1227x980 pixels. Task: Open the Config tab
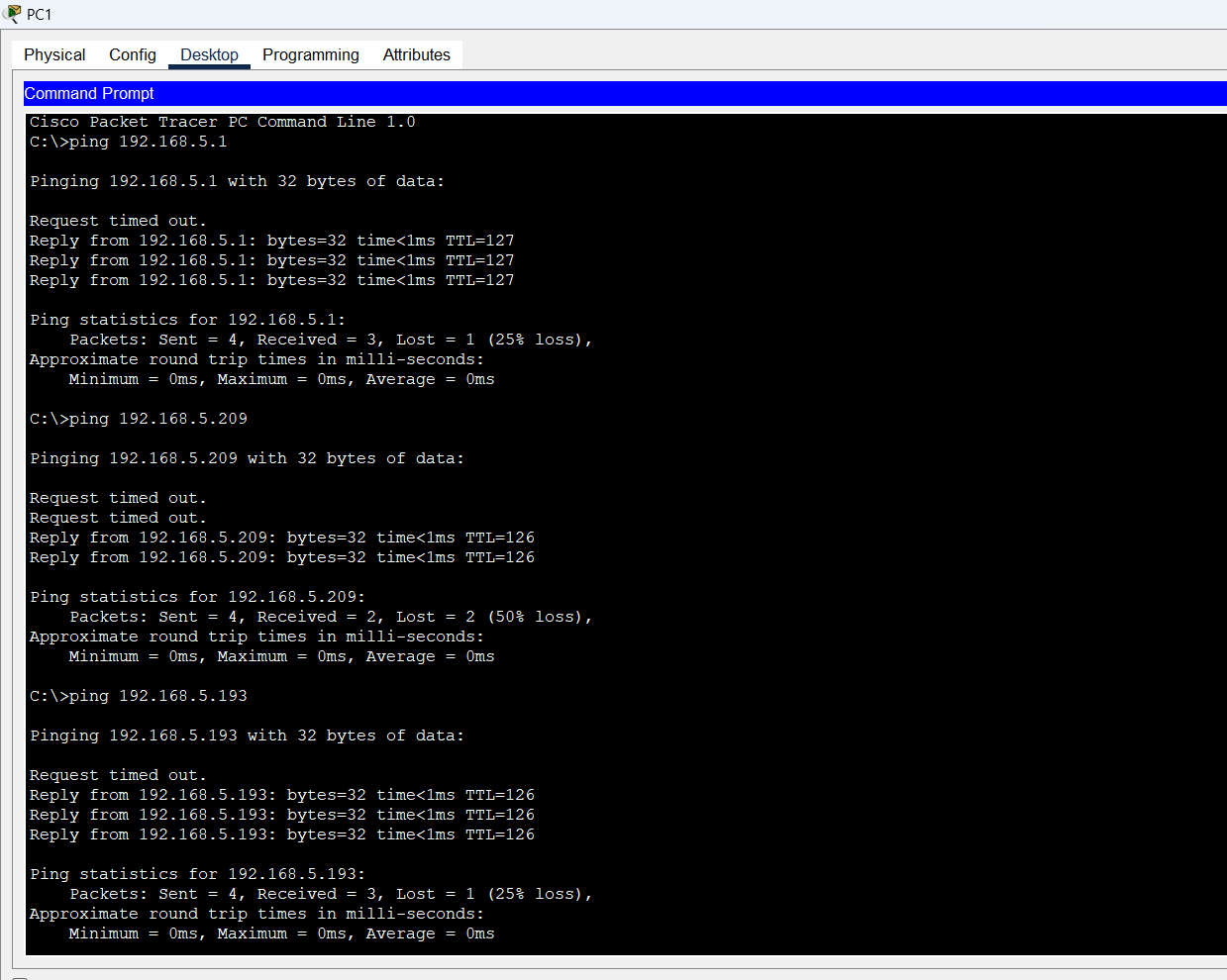pyautogui.click(x=133, y=55)
